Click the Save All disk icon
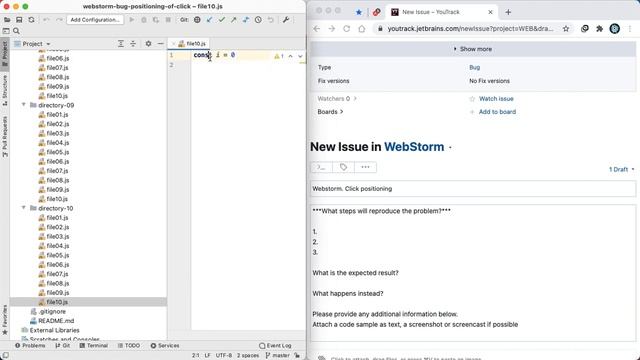The height and width of the screenshot is (360, 640). (x=19, y=20)
